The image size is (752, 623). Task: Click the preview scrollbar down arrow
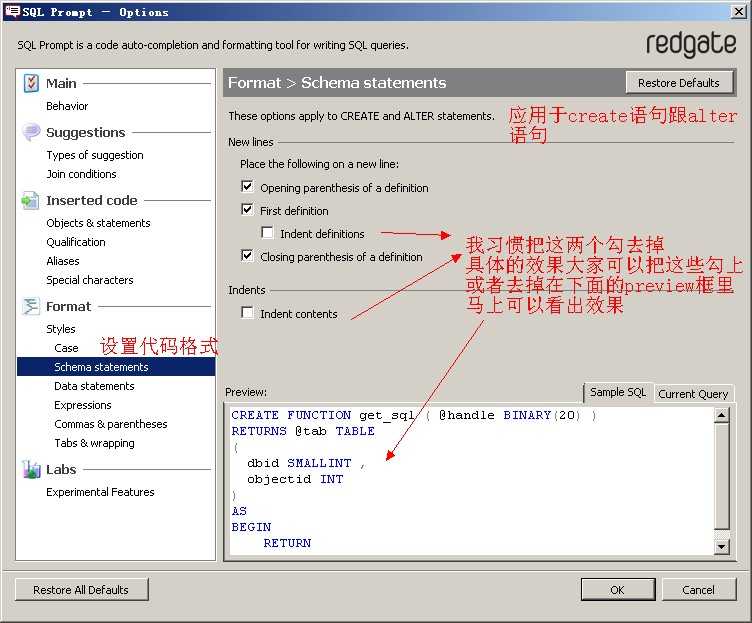[721, 546]
